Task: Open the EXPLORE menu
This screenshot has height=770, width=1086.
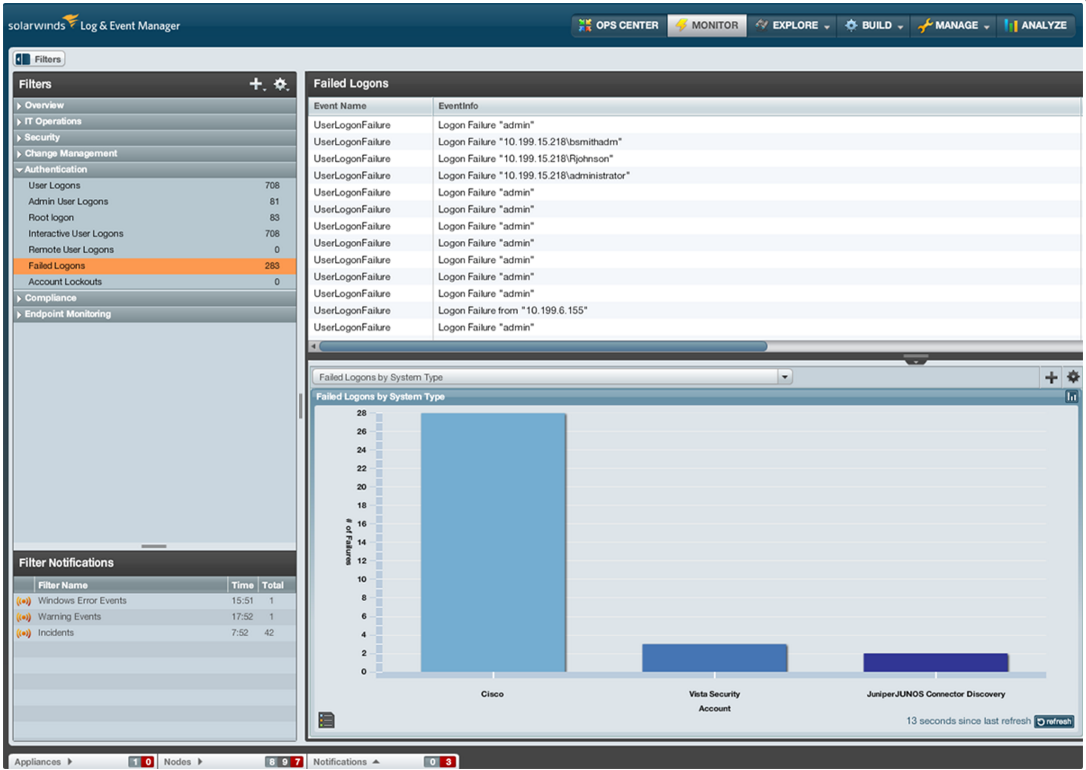Action: pos(792,26)
